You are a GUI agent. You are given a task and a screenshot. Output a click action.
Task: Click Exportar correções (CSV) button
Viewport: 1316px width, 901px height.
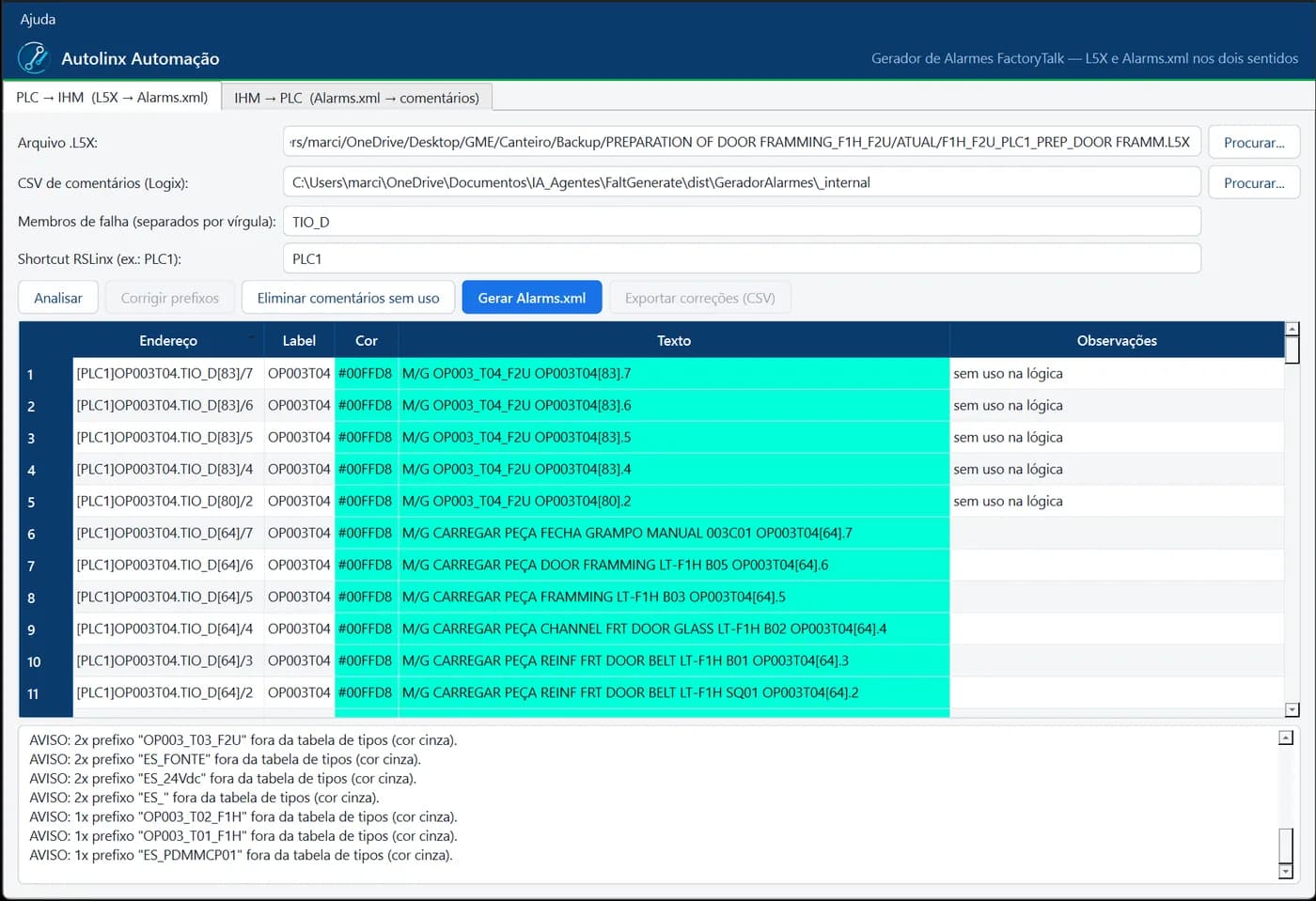[x=700, y=298]
